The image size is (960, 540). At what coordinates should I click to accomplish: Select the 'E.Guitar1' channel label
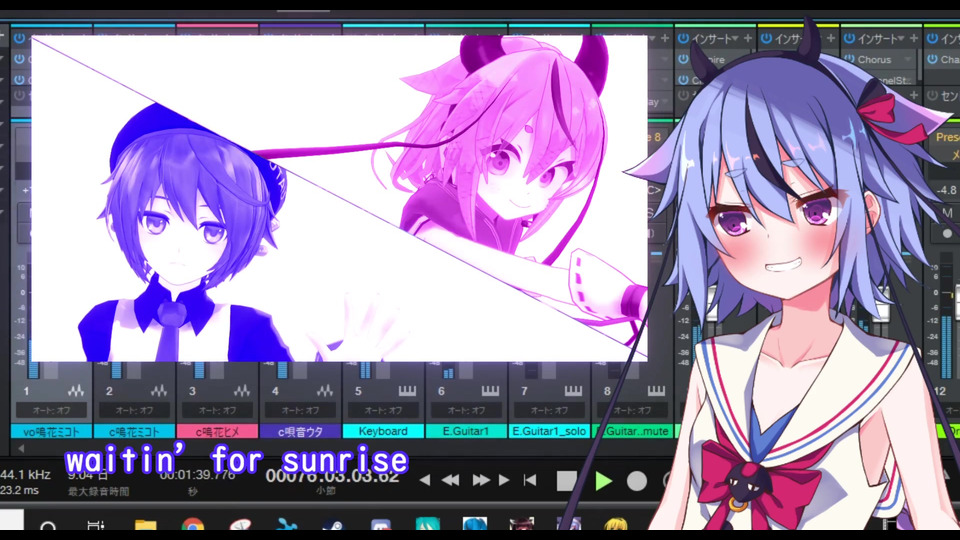click(466, 432)
